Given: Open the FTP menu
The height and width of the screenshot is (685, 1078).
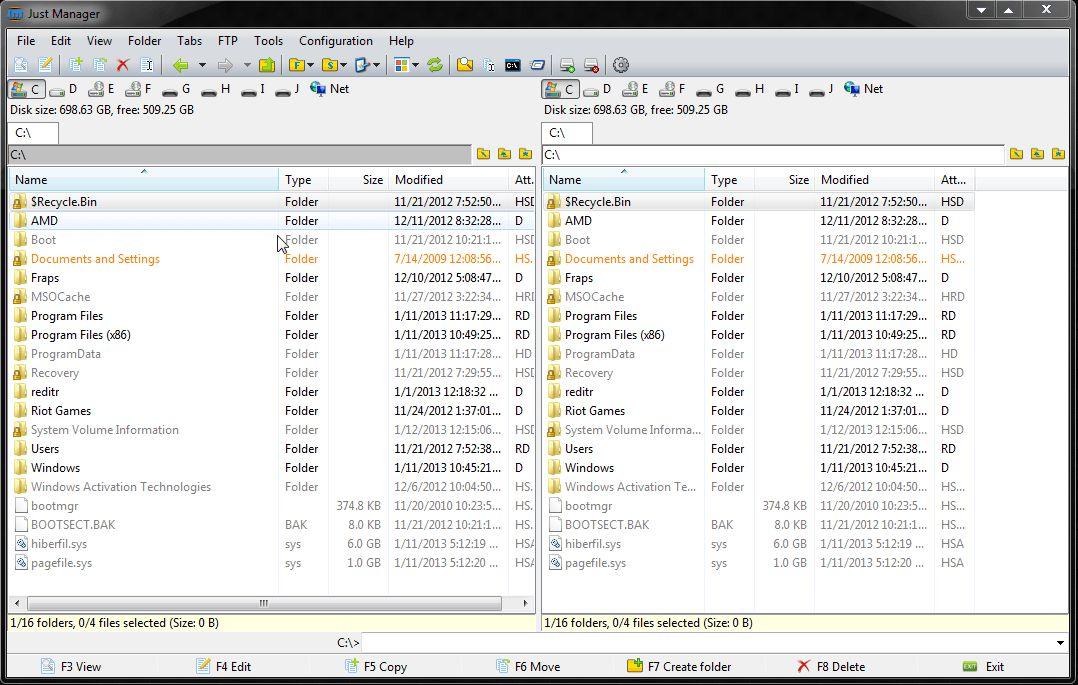Looking at the screenshot, I should [x=228, y=41].
